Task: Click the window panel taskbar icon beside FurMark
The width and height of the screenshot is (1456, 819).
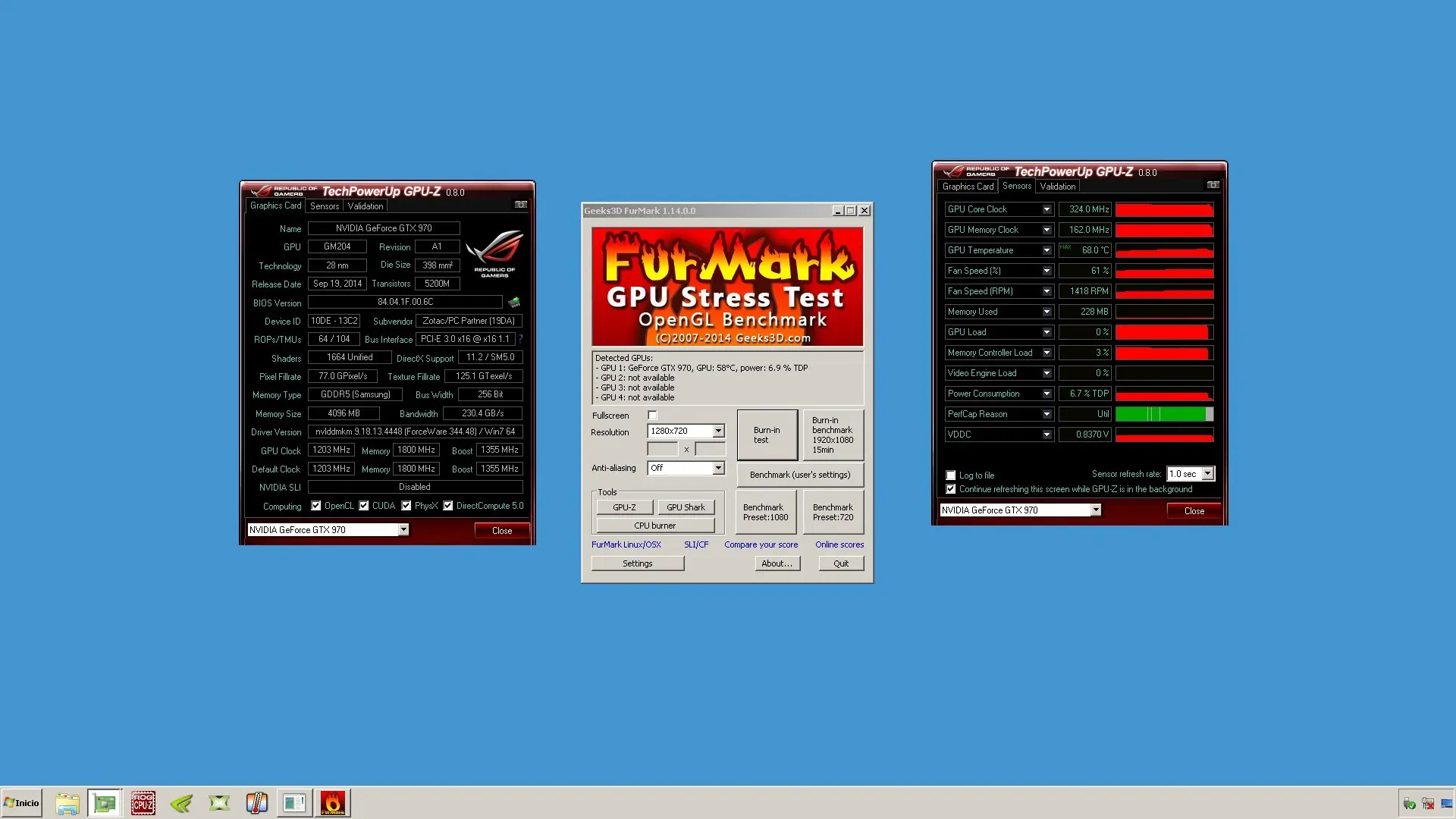Action: coord(294,803)
